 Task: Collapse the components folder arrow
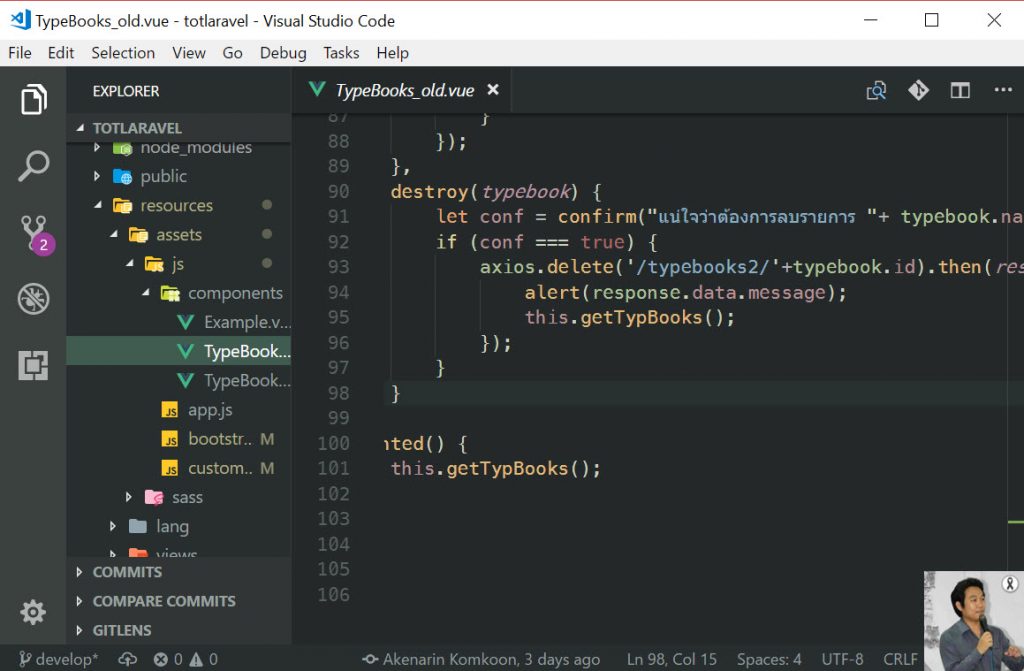point(146,293)
